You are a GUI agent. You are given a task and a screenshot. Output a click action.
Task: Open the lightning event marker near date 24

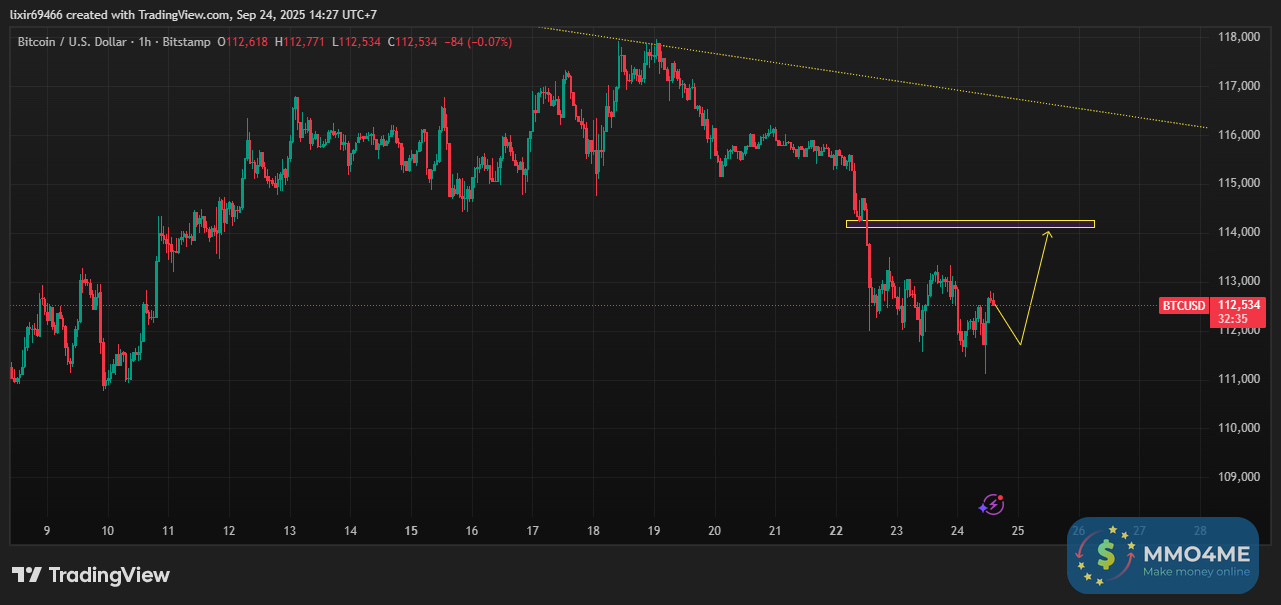pos(992,504)
